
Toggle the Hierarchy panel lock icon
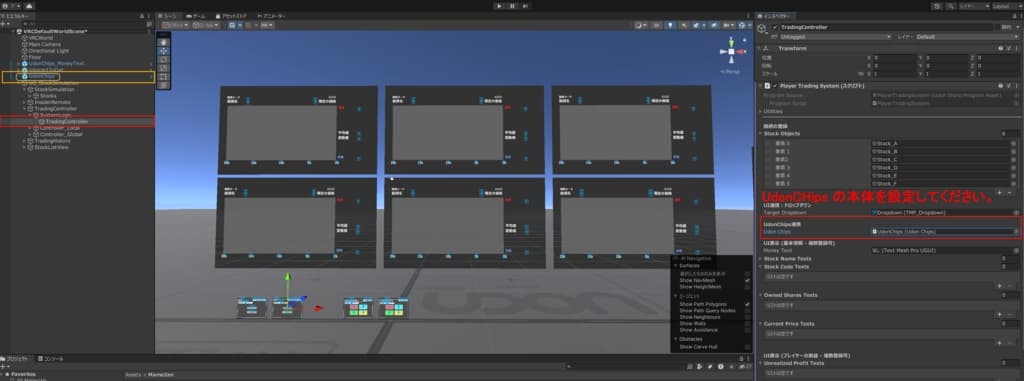tap(142, 16)
